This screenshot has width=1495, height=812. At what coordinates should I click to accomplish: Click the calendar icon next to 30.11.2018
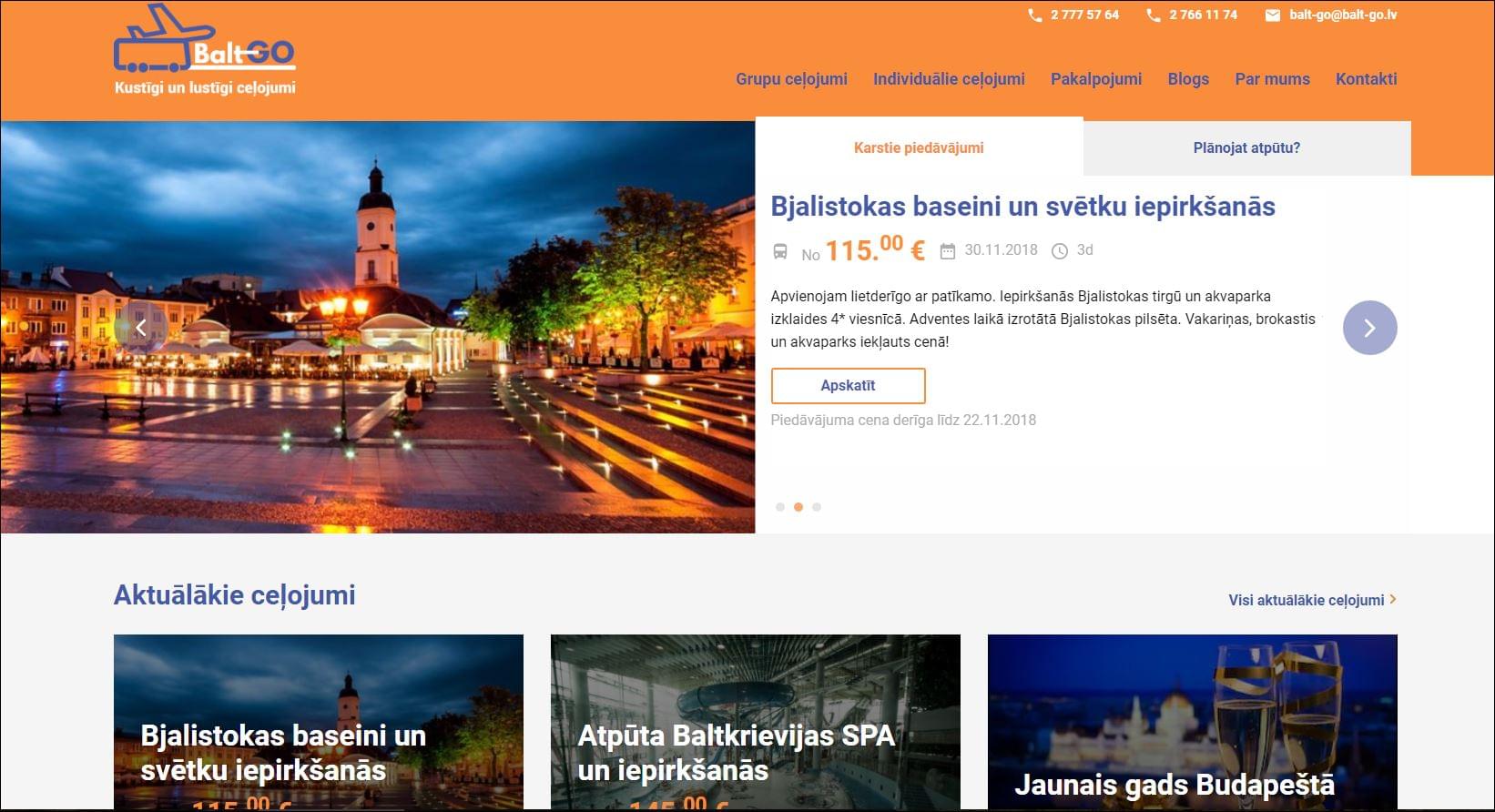point(948,251)
